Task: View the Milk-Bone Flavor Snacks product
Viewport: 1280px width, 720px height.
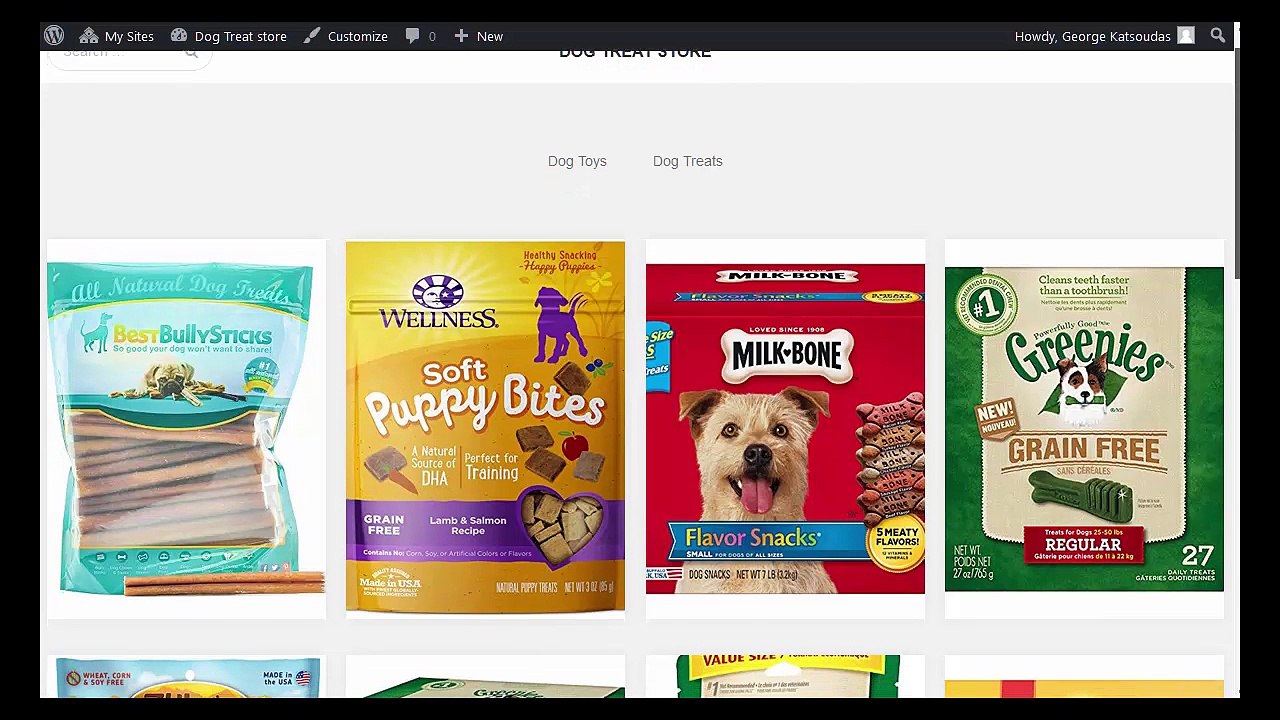Action: (785, 429)
